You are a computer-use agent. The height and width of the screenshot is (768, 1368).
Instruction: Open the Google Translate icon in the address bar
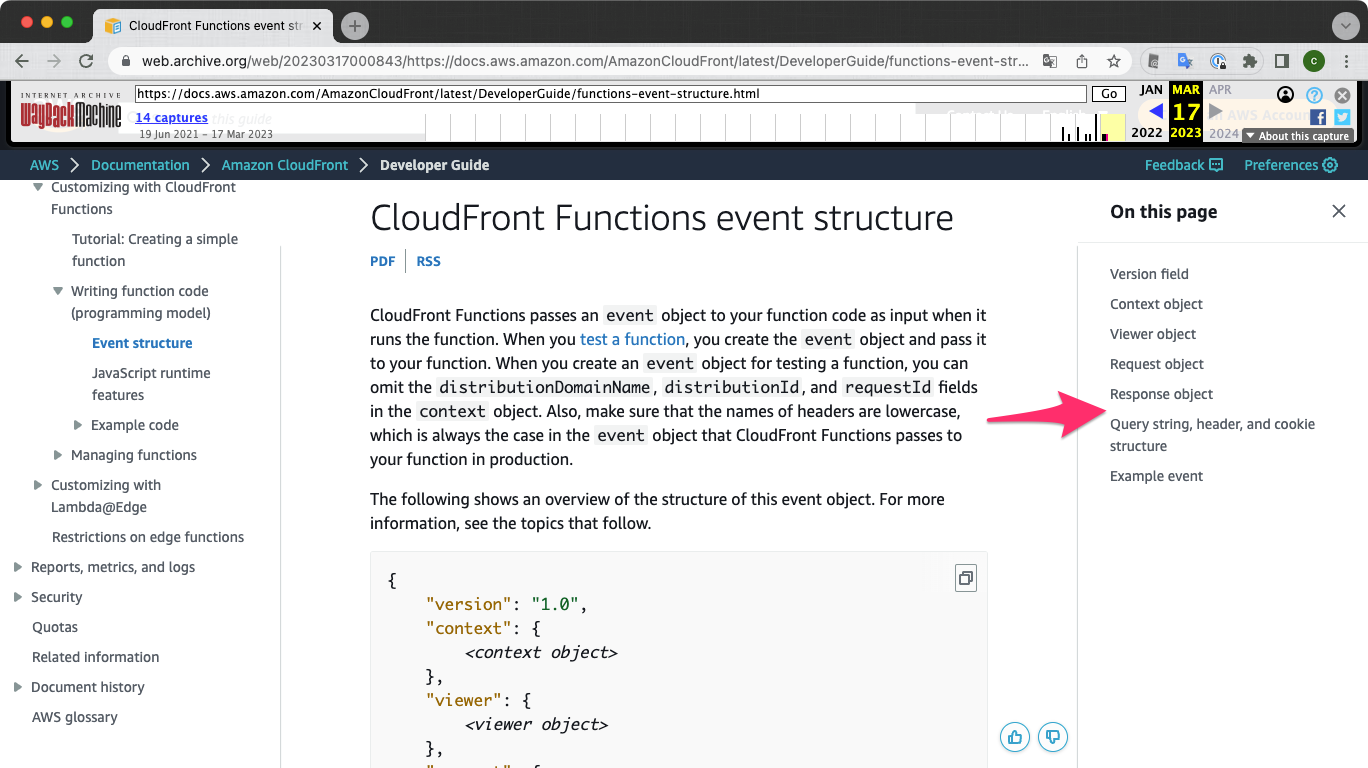pyautogui.click(x=1049, y=61)
